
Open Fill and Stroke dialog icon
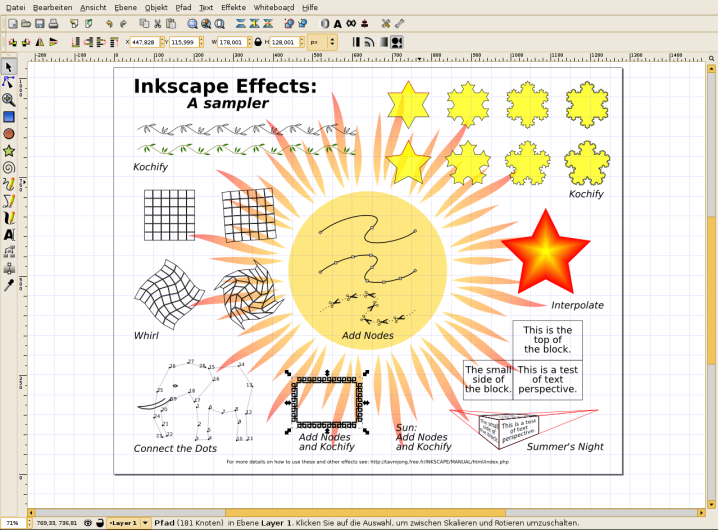(x=324, y=24)
